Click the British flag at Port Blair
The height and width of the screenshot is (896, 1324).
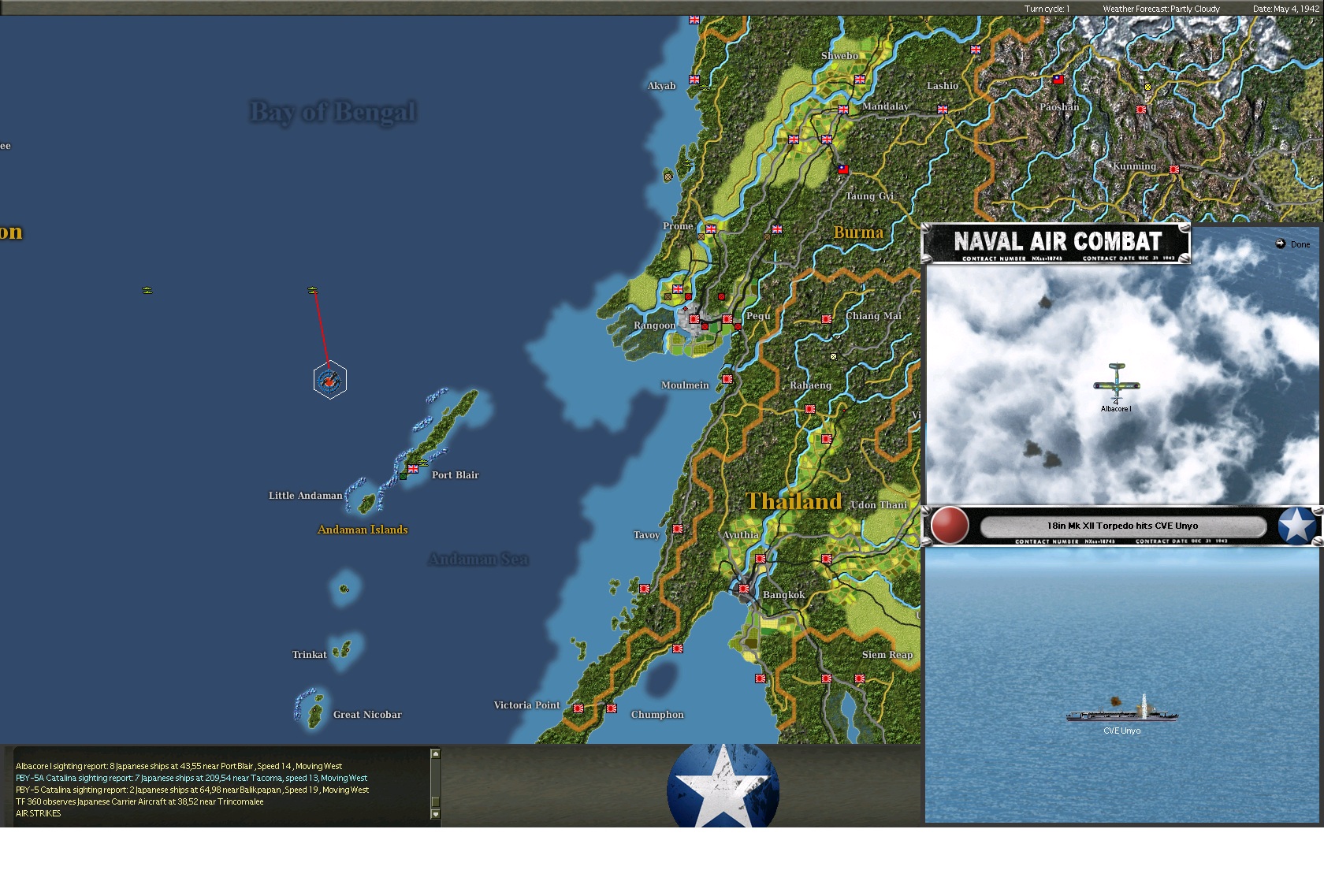click(413, 469)
